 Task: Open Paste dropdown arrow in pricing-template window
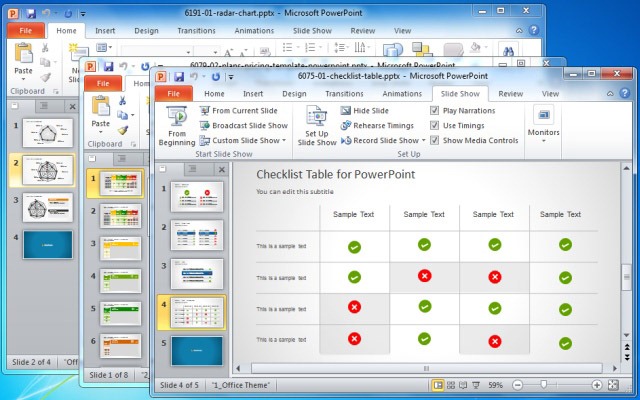(100, 132)
